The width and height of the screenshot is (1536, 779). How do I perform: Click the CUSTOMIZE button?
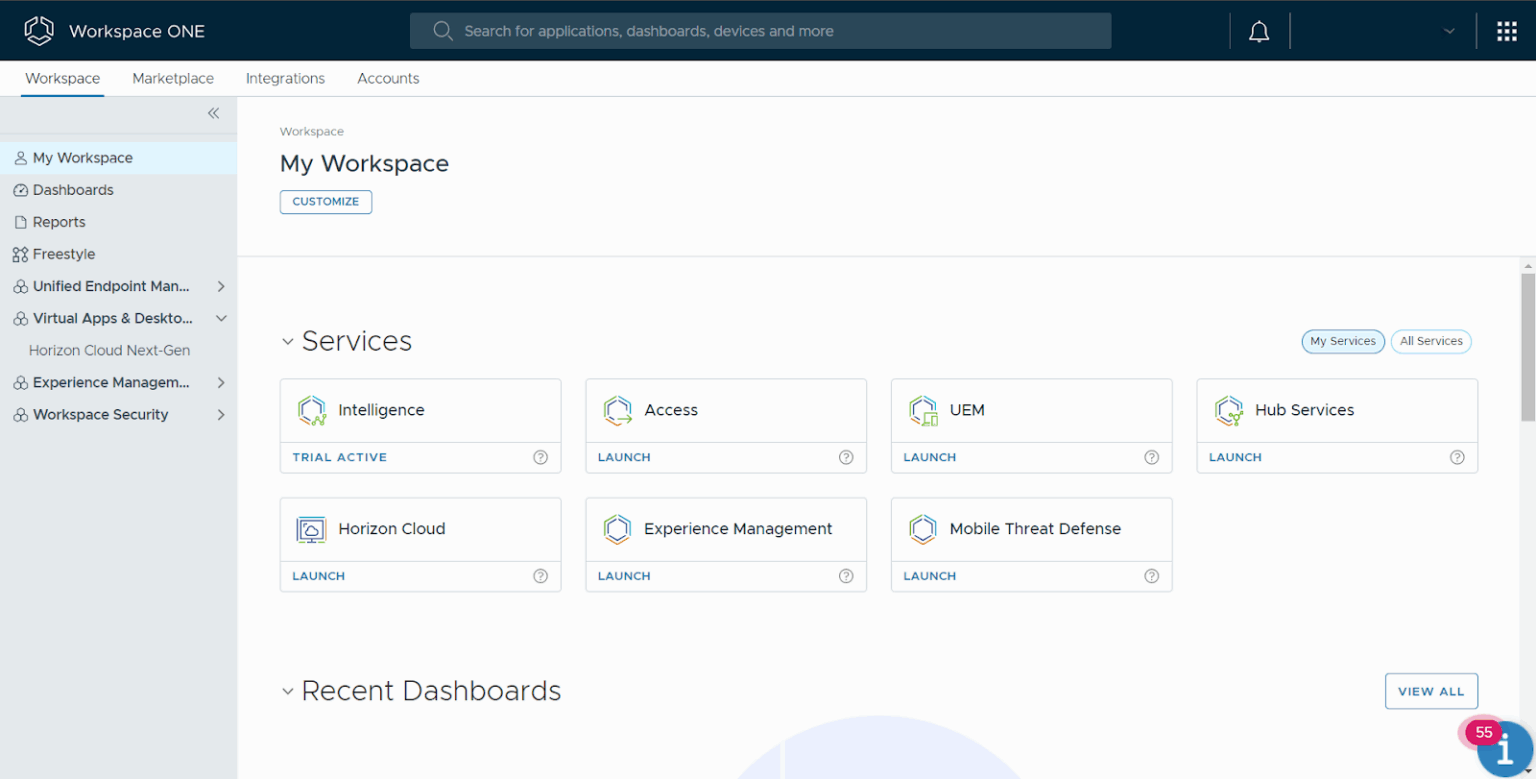pos(325,201)
